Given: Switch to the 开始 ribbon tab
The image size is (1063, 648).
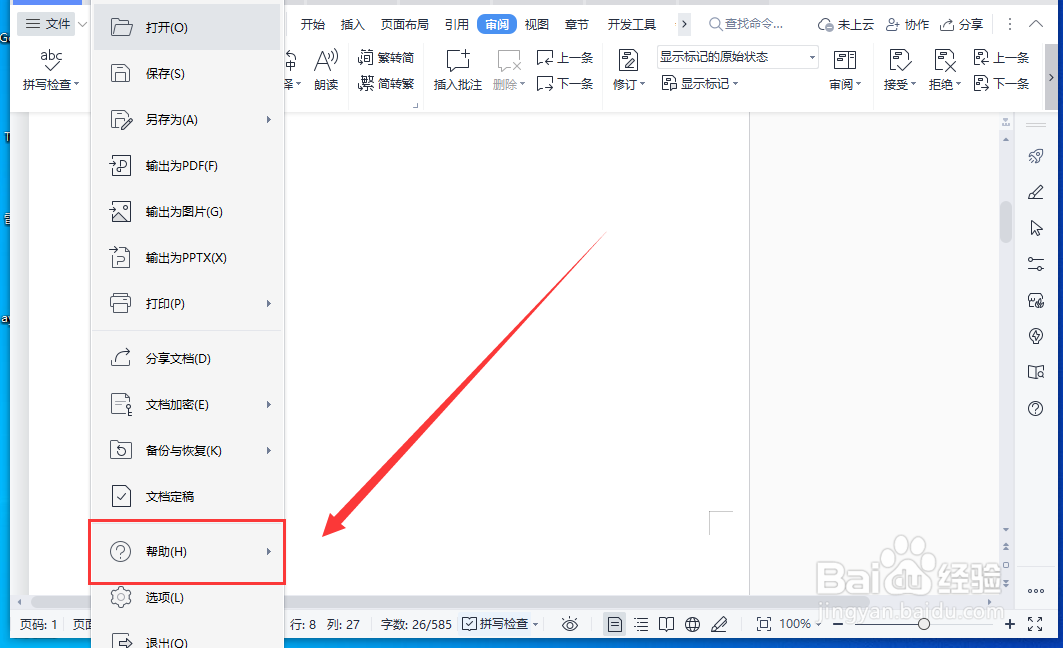Looking at the screenshot, I should (313, 24).
